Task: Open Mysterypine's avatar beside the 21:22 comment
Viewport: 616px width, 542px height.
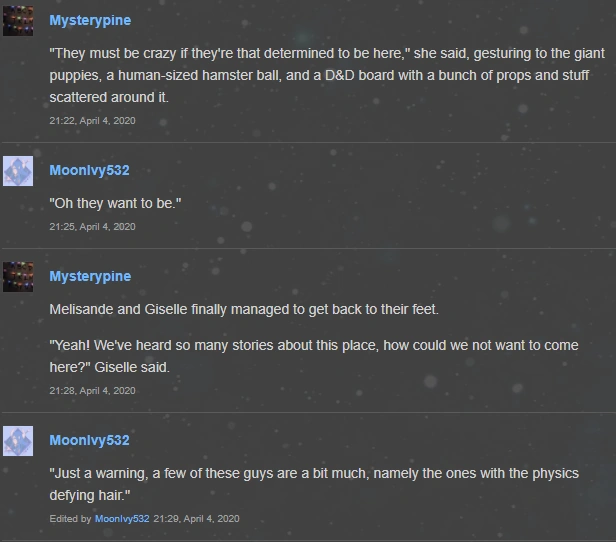Action: tap(18, 21)
